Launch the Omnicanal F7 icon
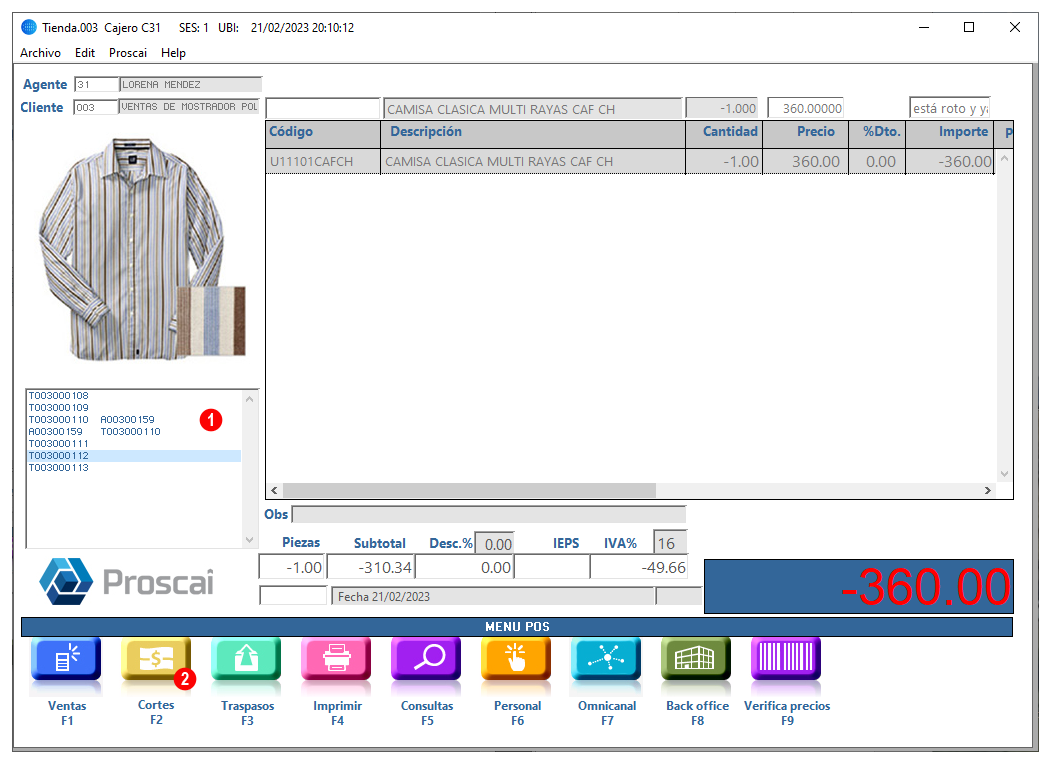Screen dimensions: 1049x762 point(606,658)
